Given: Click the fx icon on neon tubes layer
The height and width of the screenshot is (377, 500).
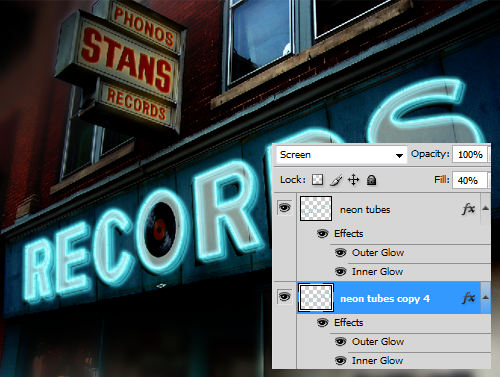Looking at the screenshot, I should [468, 209].
